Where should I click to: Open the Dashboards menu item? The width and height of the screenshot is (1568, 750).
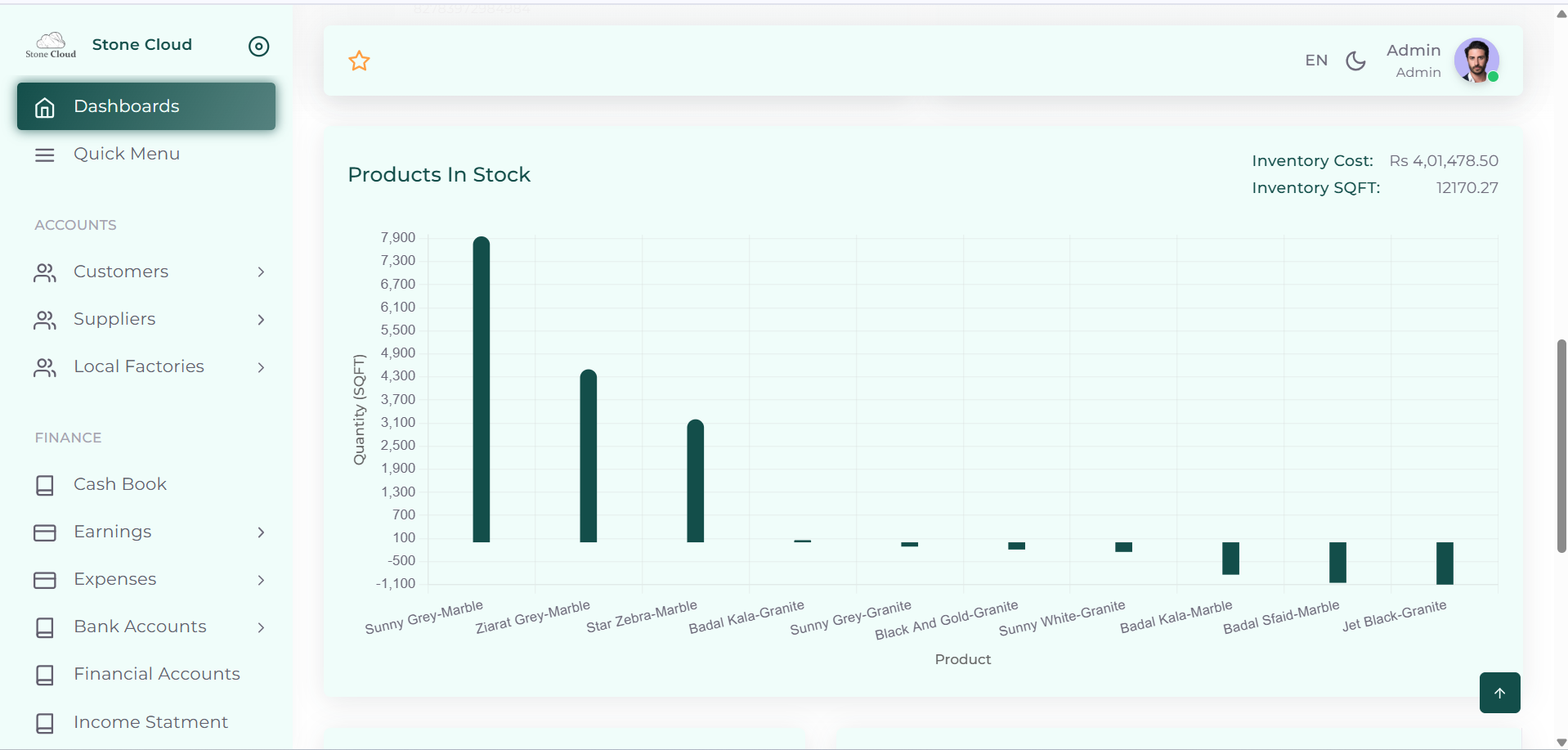point(146,106)
